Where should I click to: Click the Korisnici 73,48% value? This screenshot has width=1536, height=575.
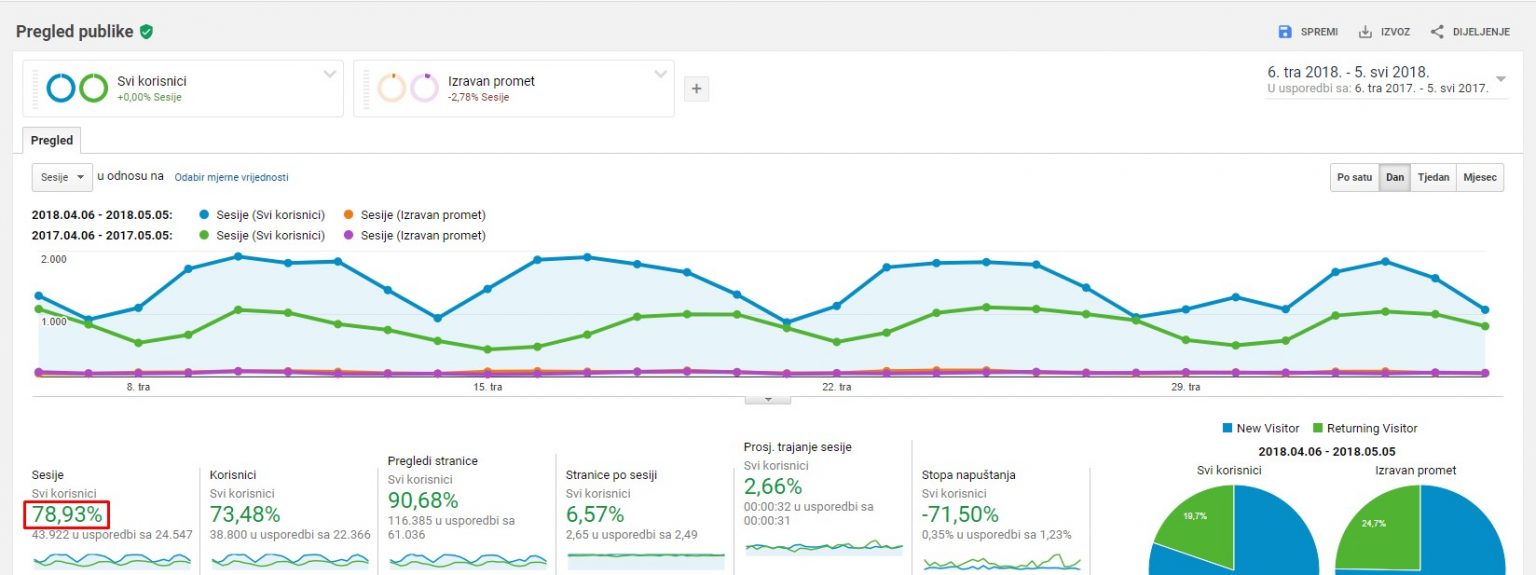pyautogui.click(x=245, y=515)
